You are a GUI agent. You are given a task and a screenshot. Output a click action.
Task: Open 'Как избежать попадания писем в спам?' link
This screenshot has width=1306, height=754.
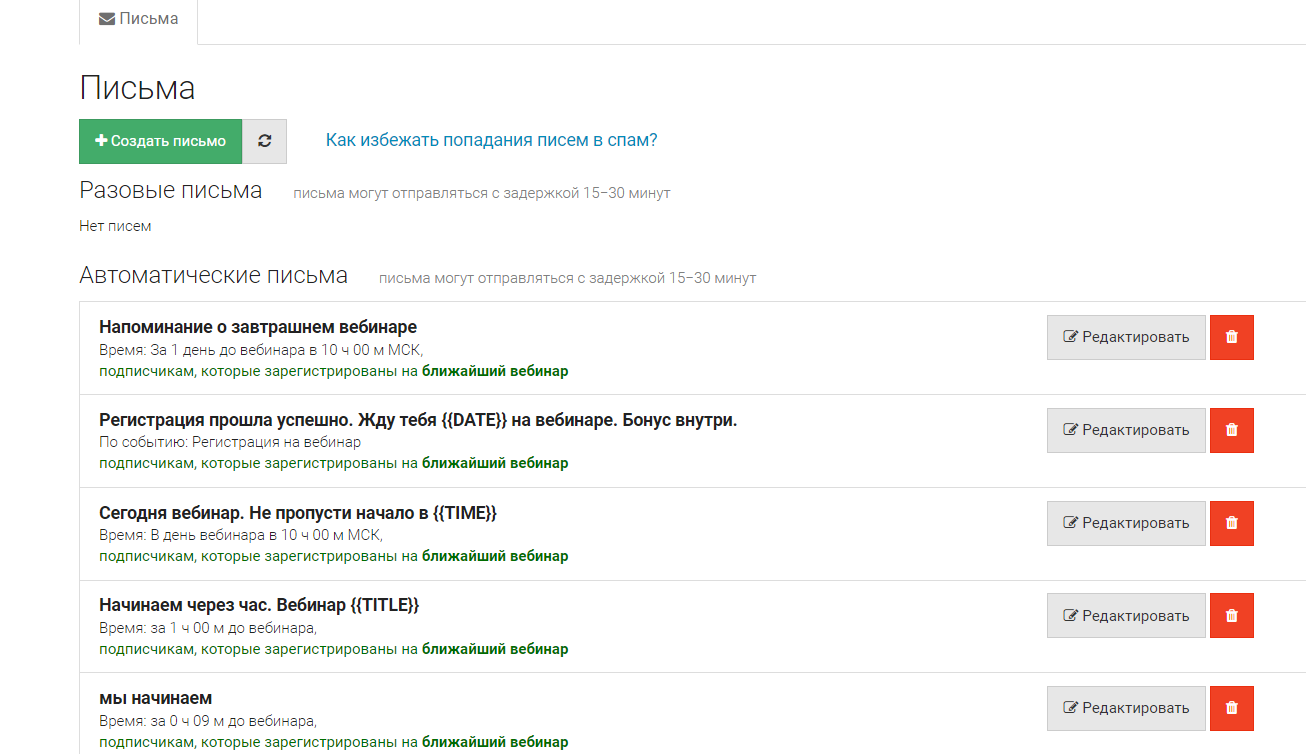(491, 140)
